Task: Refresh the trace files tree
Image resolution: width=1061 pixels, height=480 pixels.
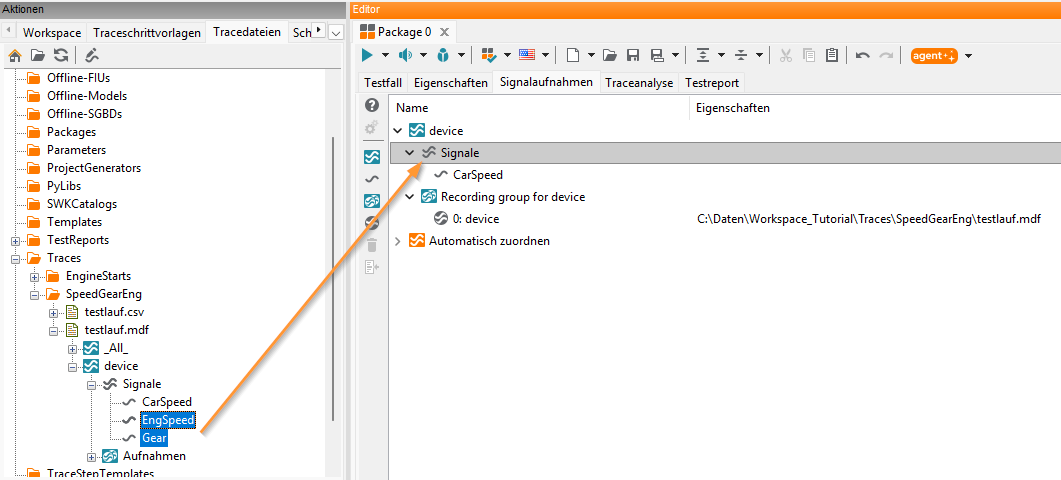Action: [61, 56]
